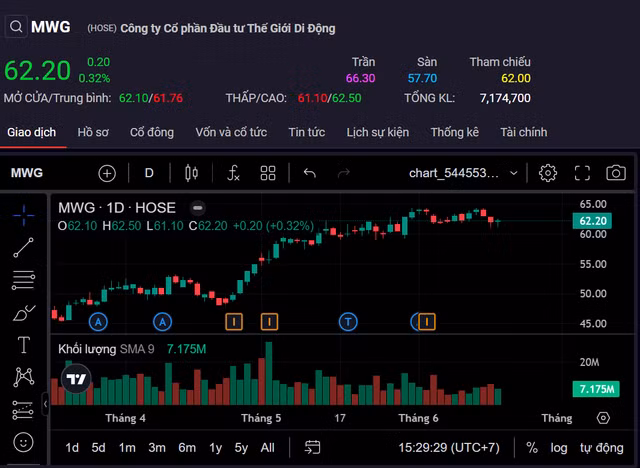Open the timezone 15:29:29 (UTC+7) menu

449,448
